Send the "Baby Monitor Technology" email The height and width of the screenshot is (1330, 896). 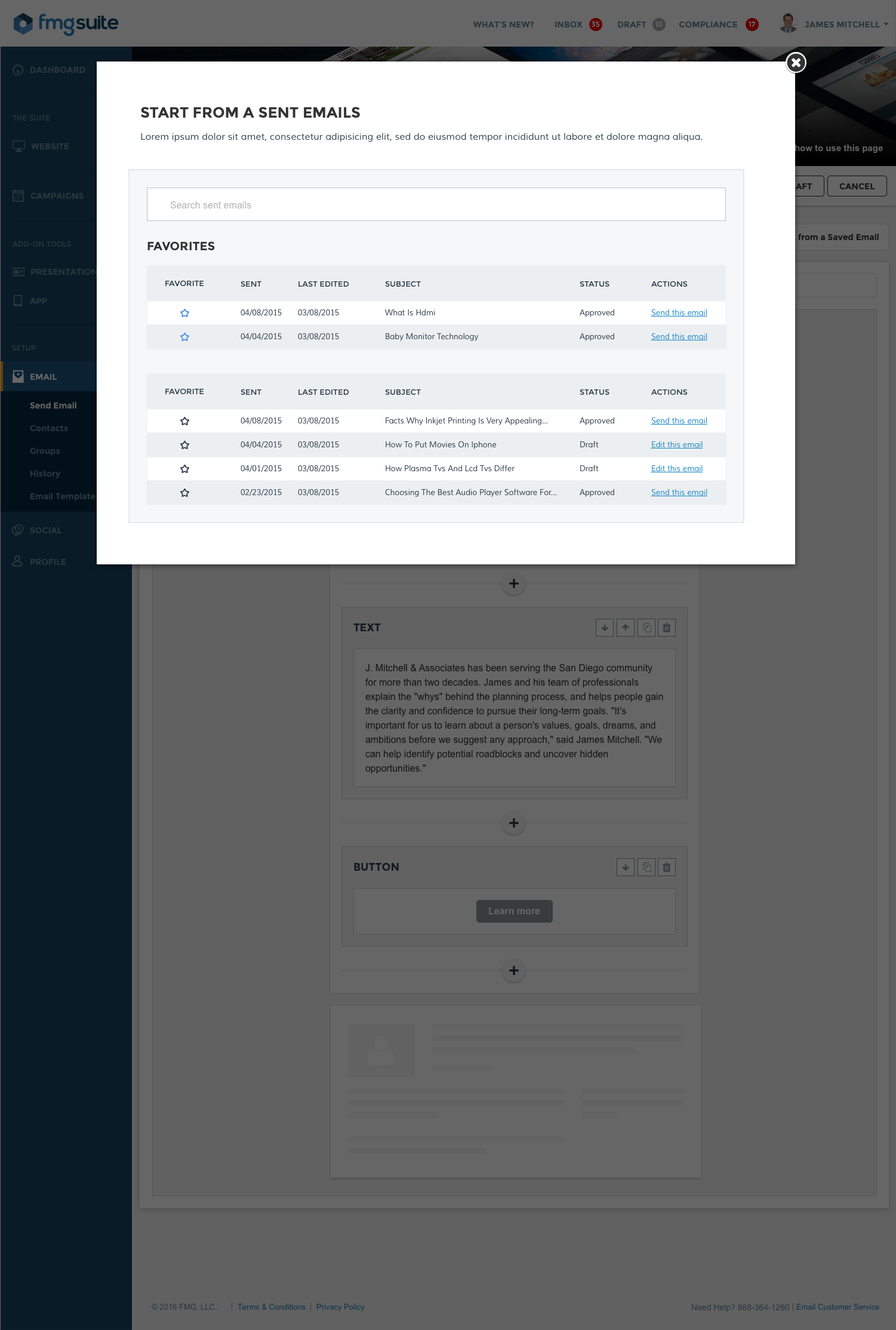point(679,337)
